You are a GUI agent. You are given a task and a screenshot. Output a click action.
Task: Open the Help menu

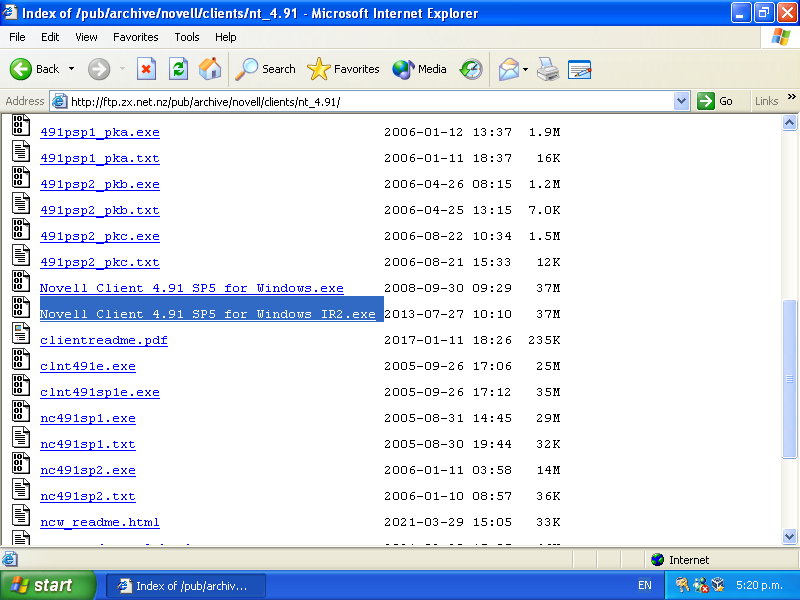point(226,37)
